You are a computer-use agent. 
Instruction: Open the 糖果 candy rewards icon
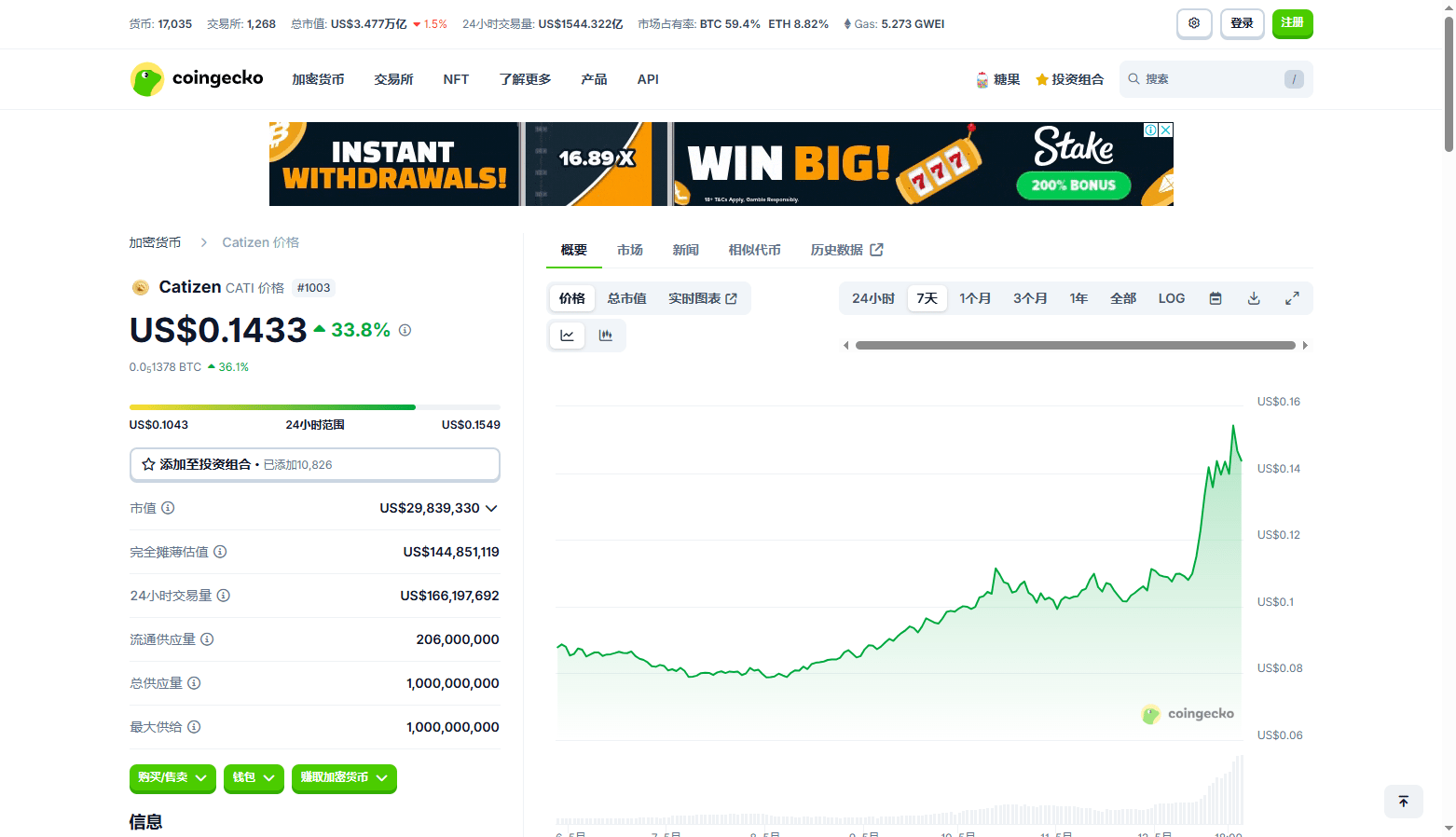(997, 79)
